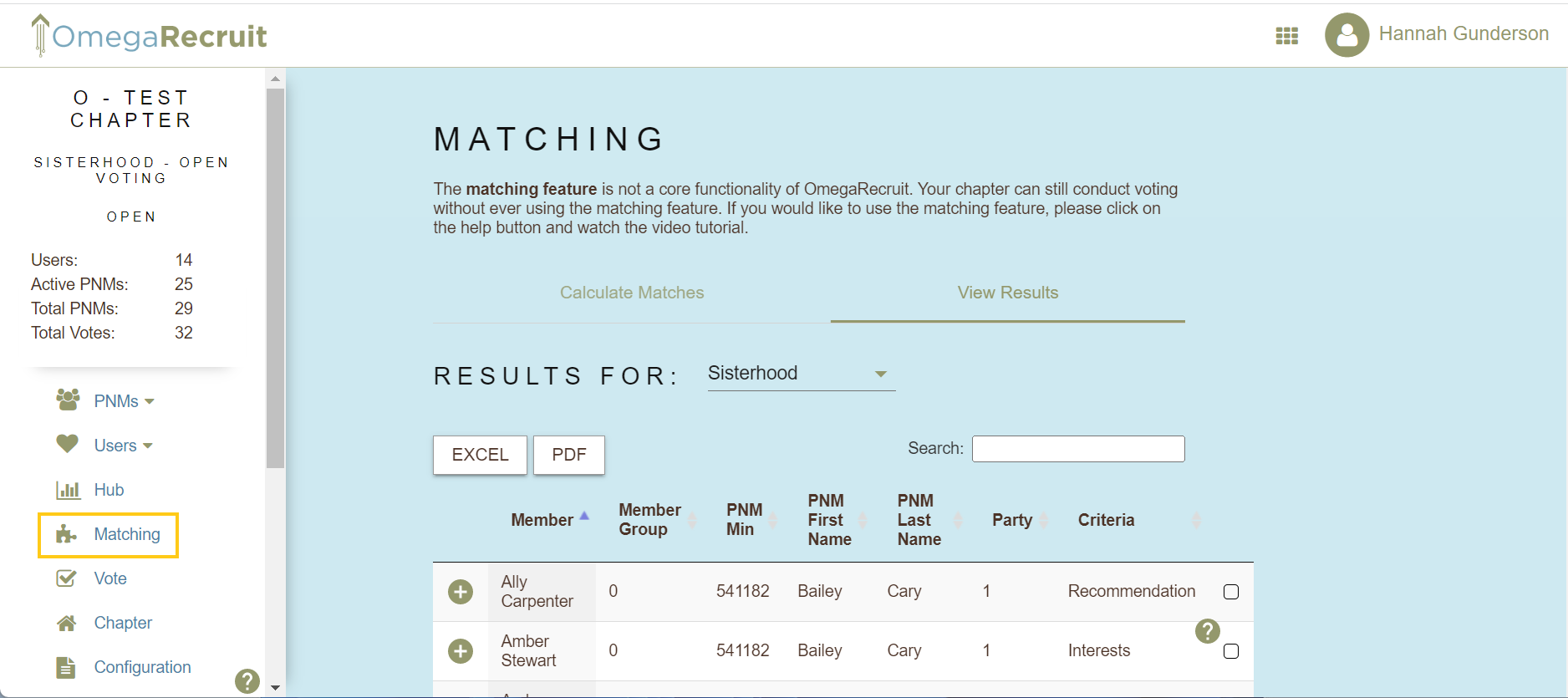Image resolution: width=1568 pixels, height=698 pixels.
Task: Open the apps grid icon in the header
Action: tap(1287, 35)
